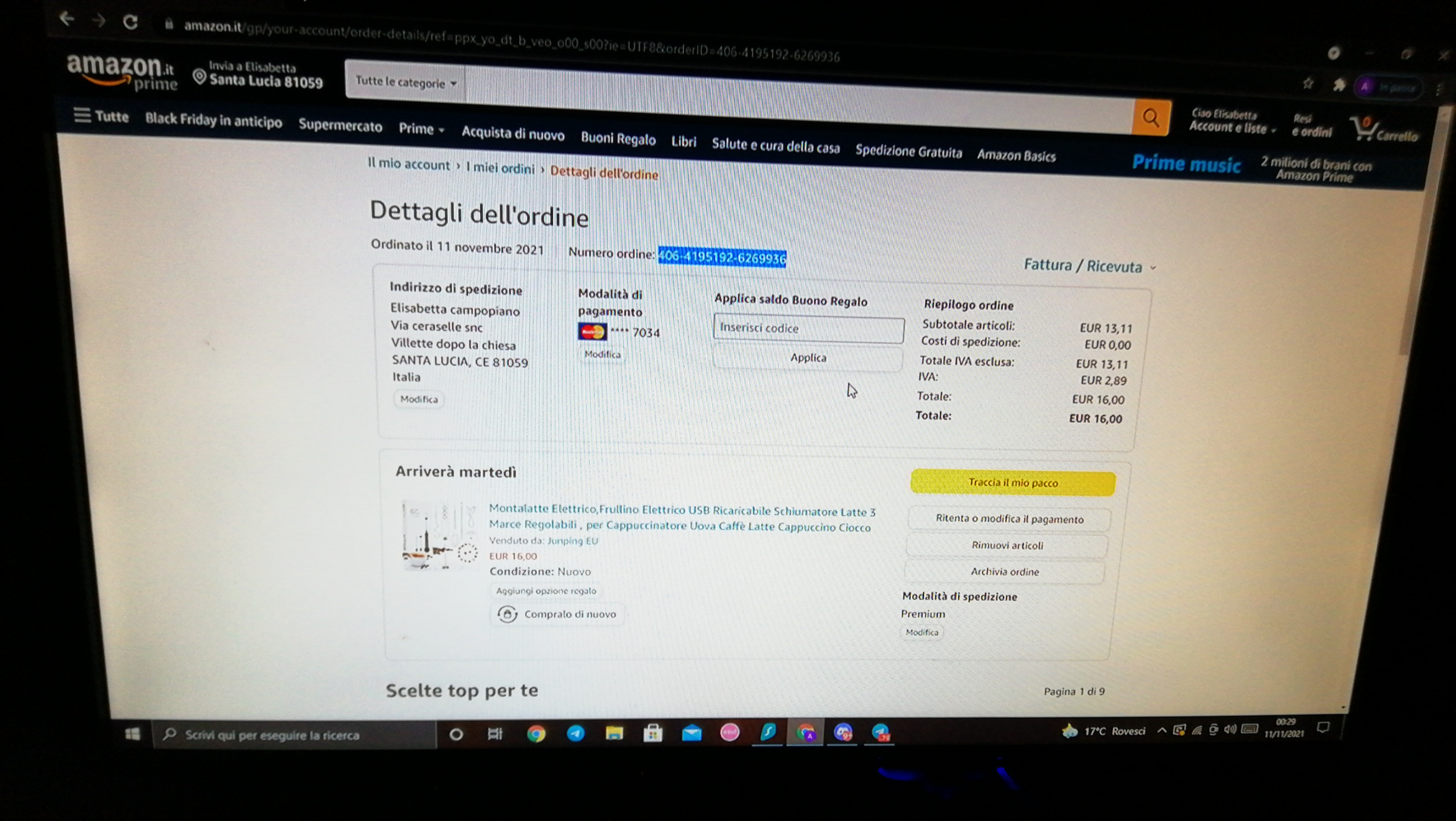Click the orange search magnifier button

click(1151, 118)
